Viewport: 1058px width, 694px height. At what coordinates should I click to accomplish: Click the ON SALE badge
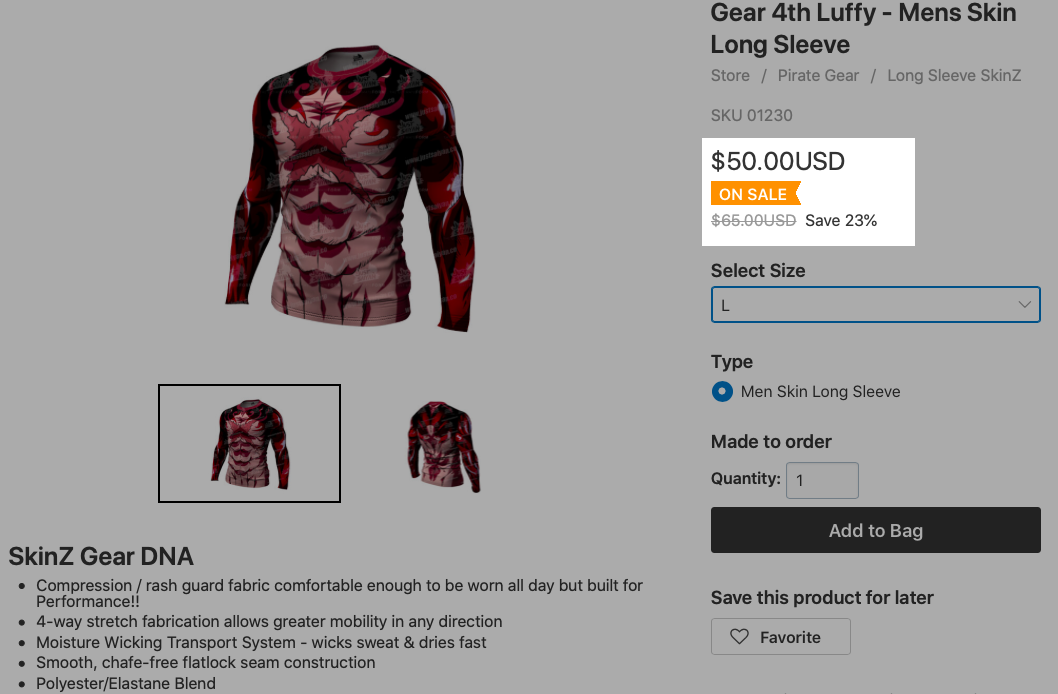click(x=754, y=193)
